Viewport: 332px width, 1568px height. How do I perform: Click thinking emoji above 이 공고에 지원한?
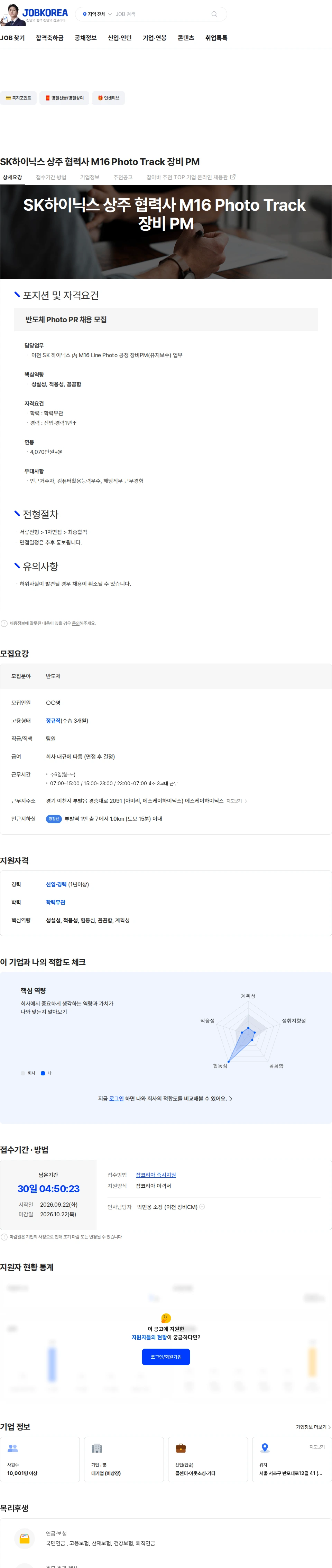click(166, 1318)
